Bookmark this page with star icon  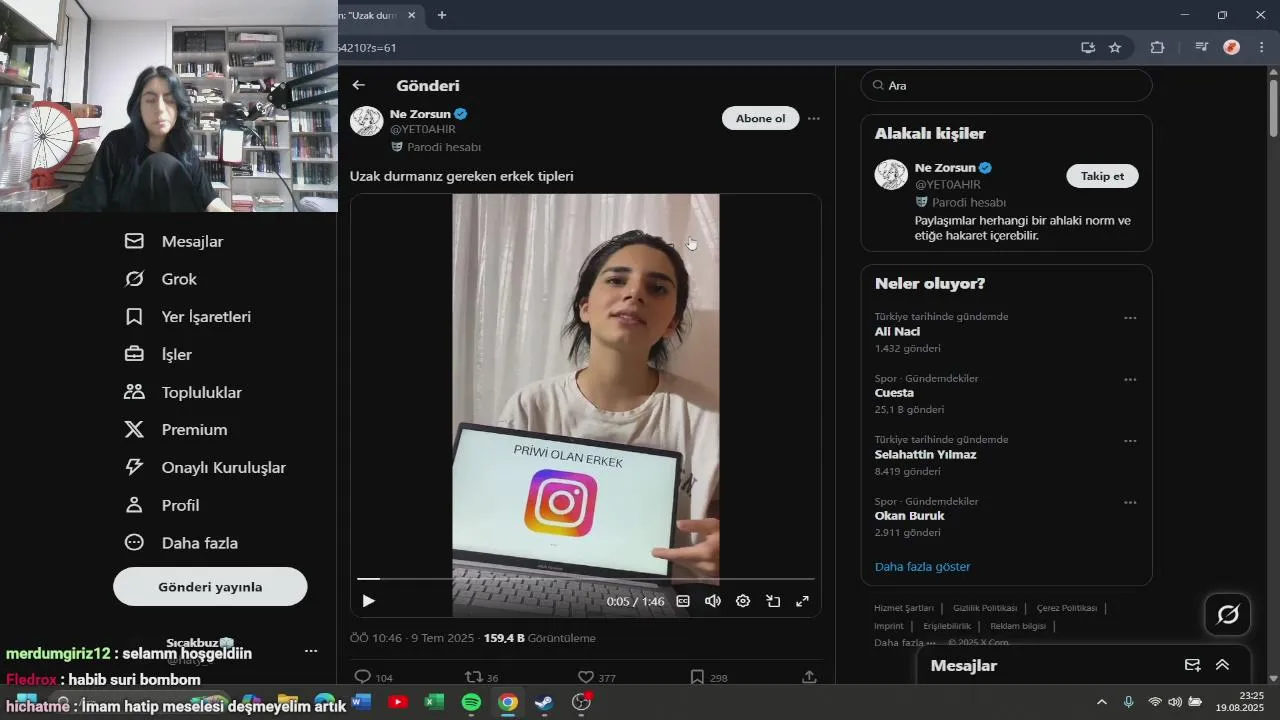tap(1115, 47)
